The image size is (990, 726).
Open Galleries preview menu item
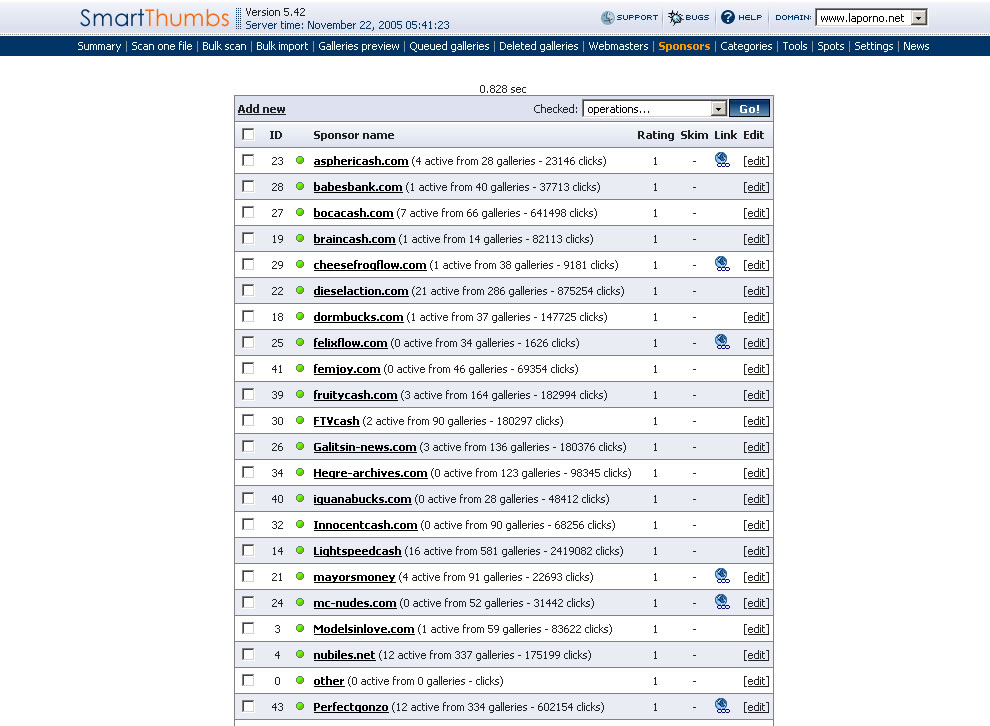pos(359,46)
